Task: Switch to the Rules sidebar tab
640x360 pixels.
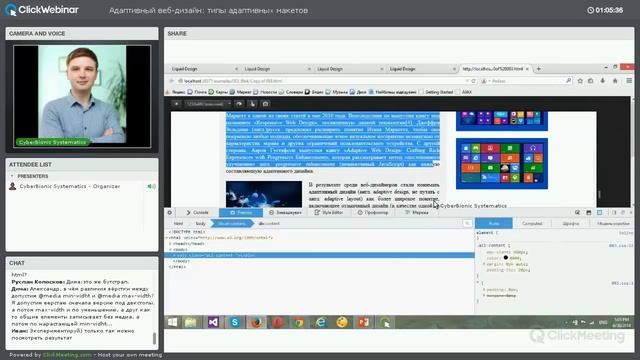Action: [x=493, y=223]
